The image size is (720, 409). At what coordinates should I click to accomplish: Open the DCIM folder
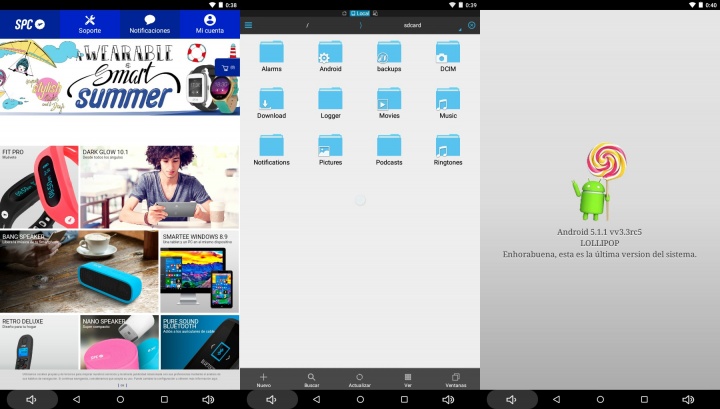(x=448, y=56)
